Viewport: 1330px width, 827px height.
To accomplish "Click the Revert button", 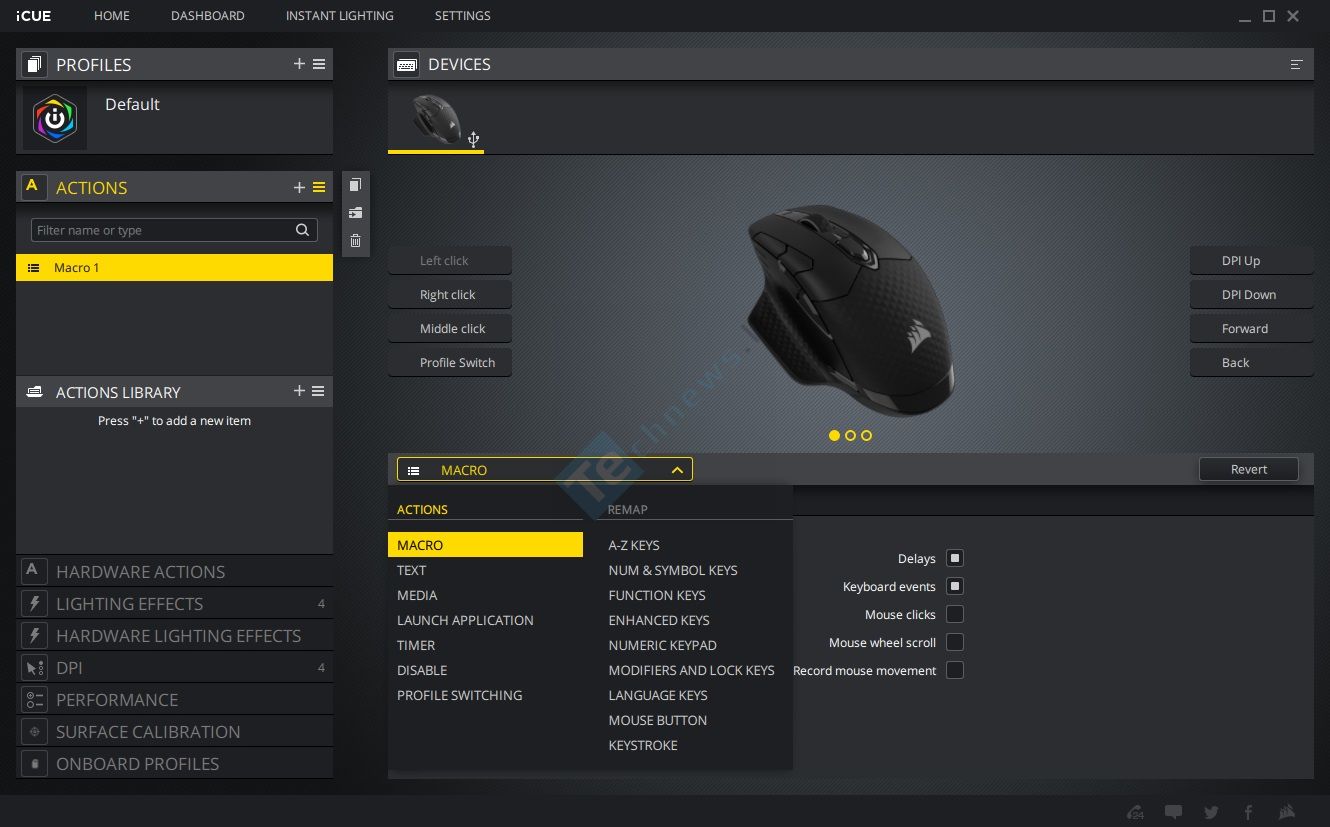I will point(1249,469).
